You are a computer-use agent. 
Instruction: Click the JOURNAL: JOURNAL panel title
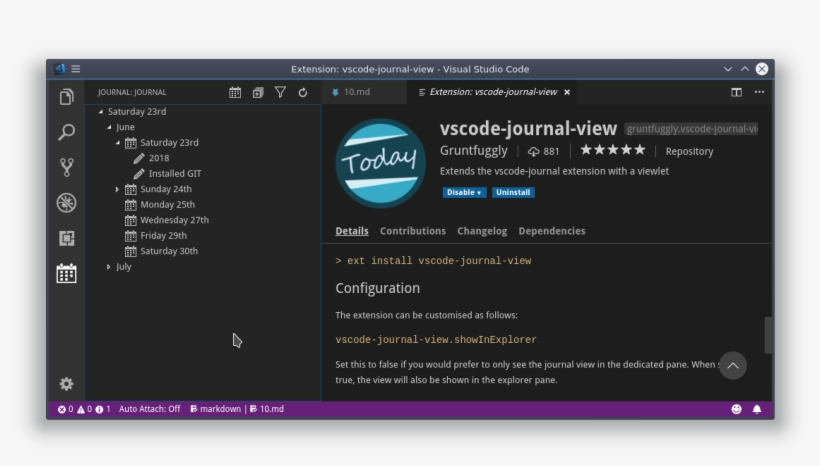[x=132, y=92]
